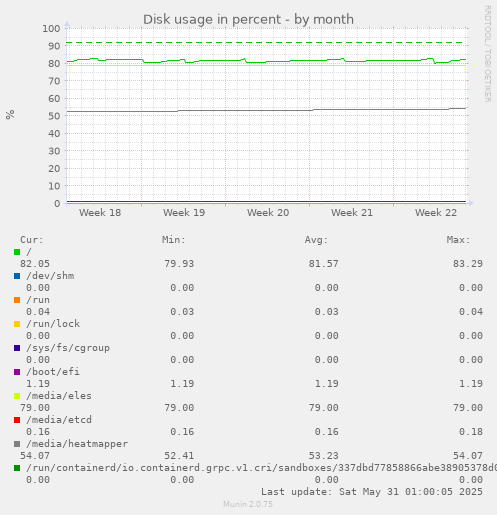The image size is (497, 515).
Task: Click the yellow swatch for /run/lock
Action: pyautogui.click(x=17, y=324)
